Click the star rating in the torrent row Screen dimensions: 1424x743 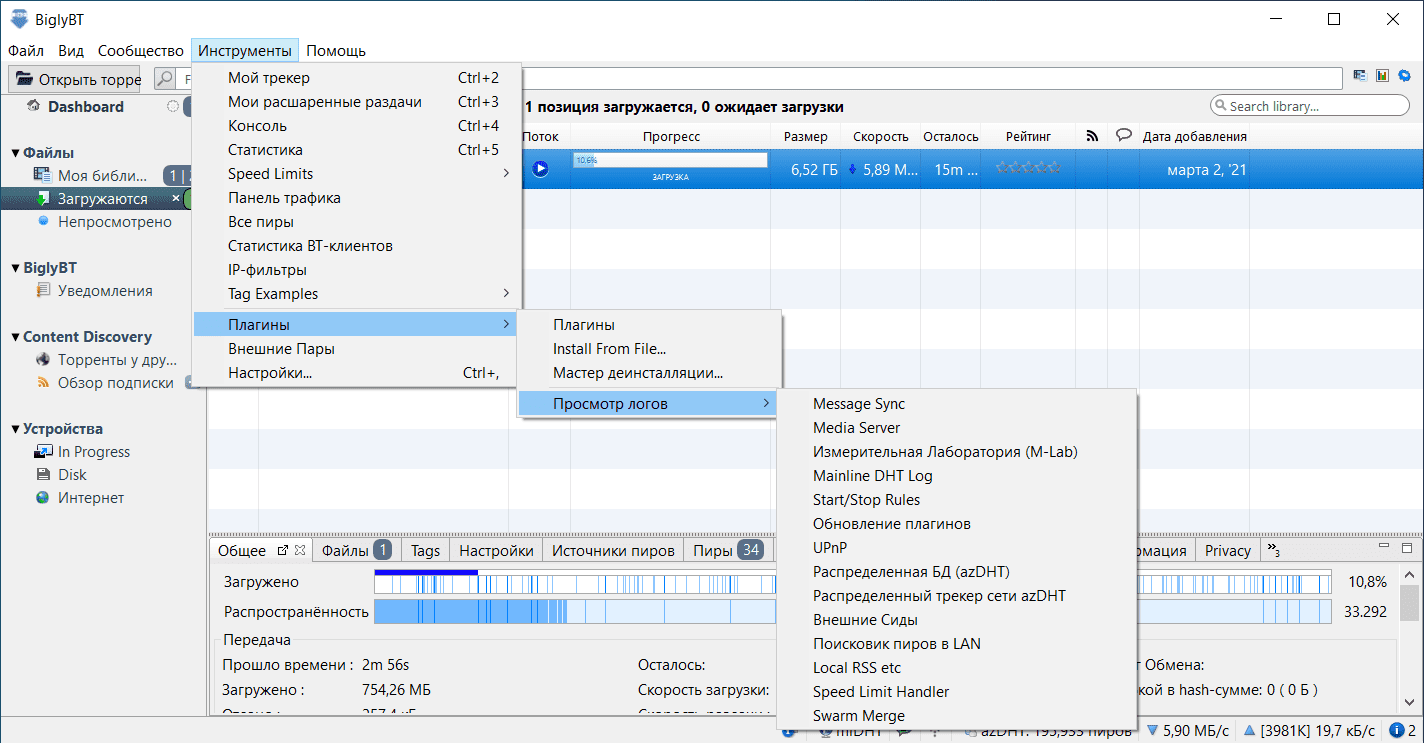1028,169
